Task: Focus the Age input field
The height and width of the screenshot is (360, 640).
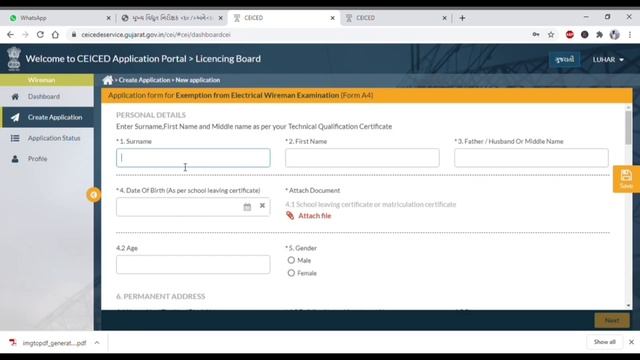Action: (193, 264)
